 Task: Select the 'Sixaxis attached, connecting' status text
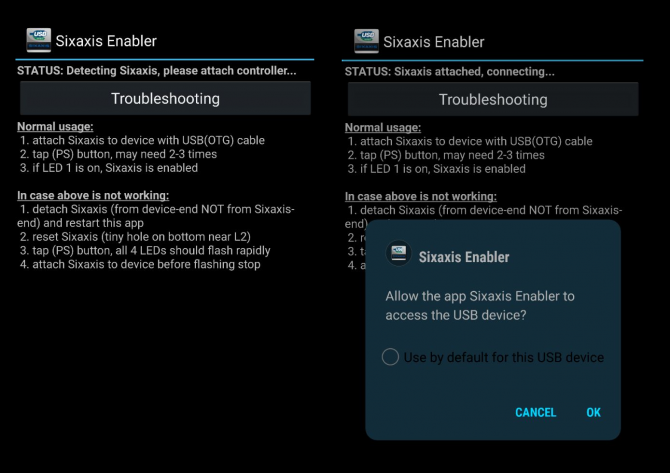tap(450, 71)
